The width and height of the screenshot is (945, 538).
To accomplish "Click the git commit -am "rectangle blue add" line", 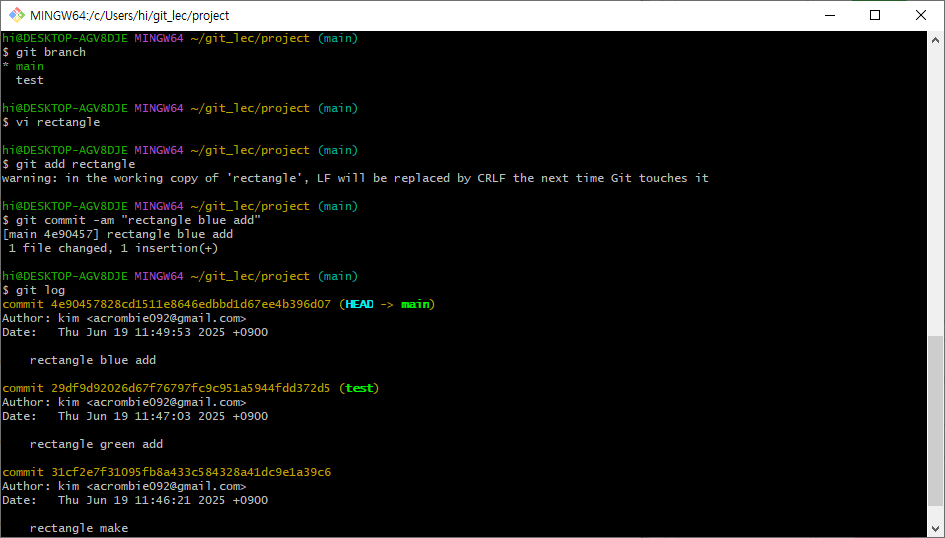I will click(x=131, y=220).
